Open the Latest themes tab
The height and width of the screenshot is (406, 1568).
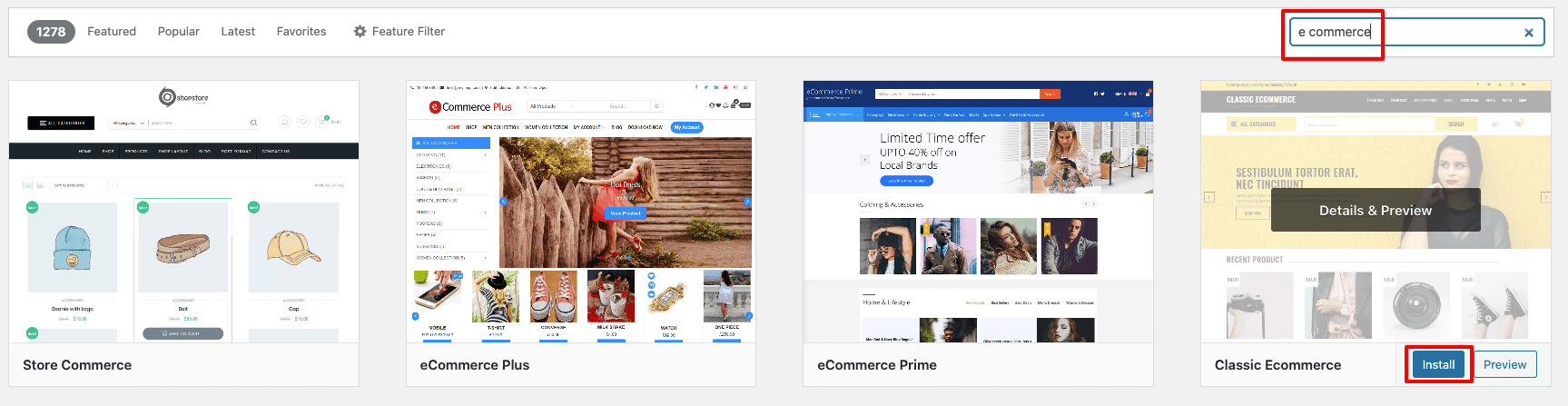[238, 31]
